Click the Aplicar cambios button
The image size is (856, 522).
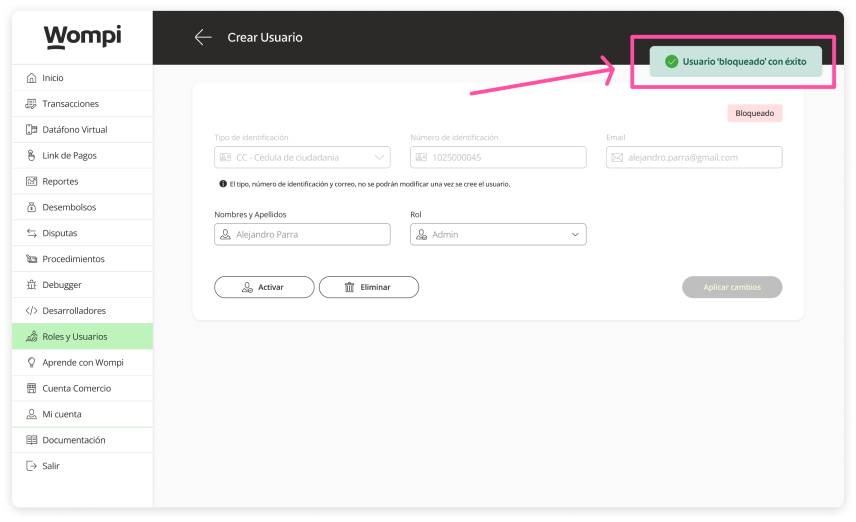[x=732, y=287]
